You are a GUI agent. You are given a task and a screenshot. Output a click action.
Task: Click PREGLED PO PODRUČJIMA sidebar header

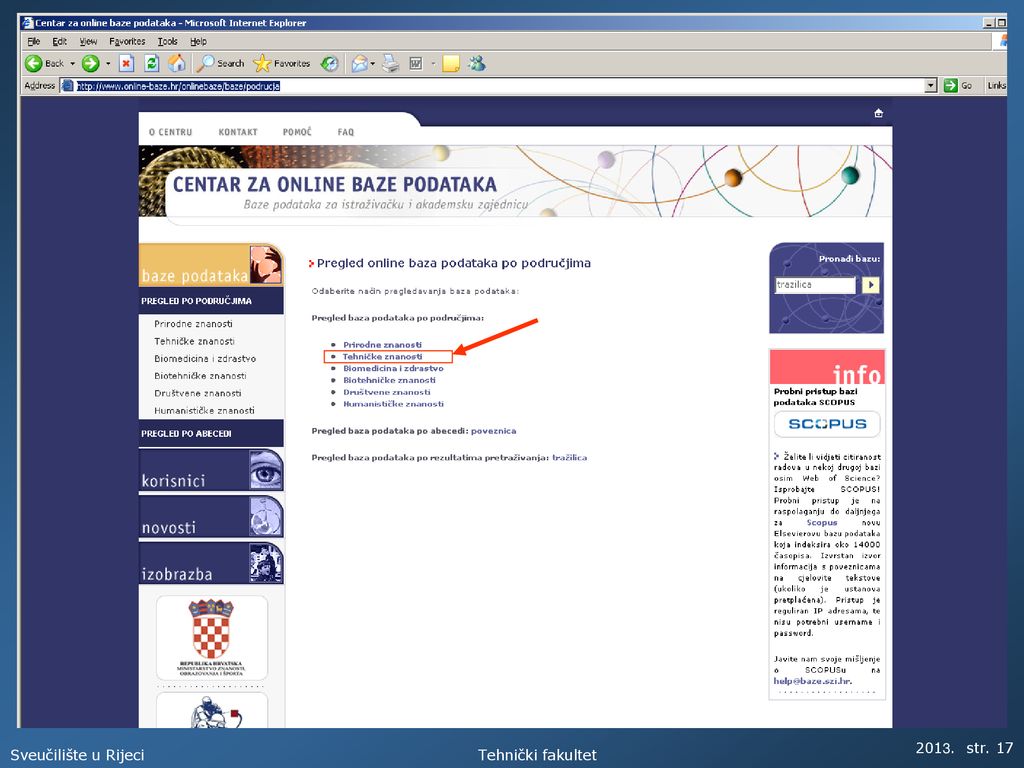(x=211, y=301)
